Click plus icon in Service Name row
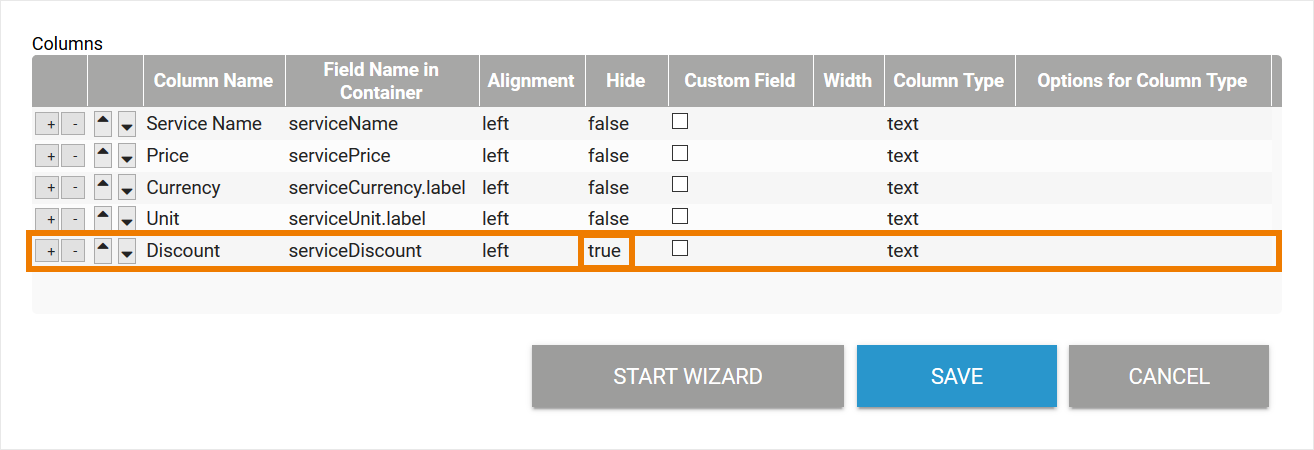This screenshot has height=450, width=1314. click(x=47, y=125)
